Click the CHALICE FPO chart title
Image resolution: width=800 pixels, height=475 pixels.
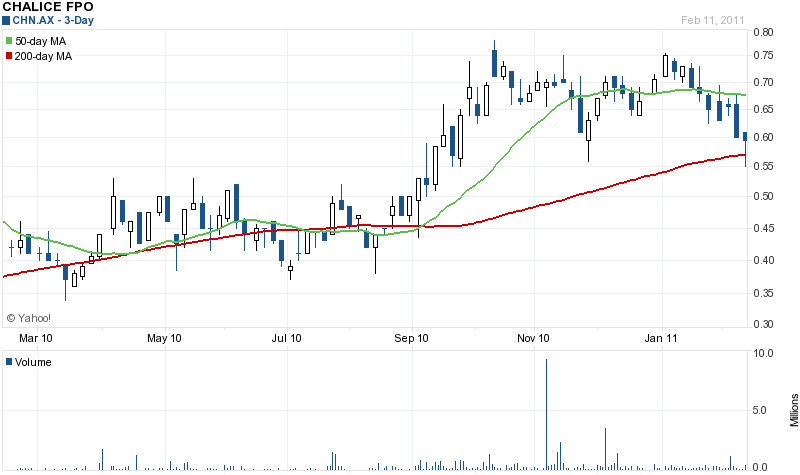[48, 7]
